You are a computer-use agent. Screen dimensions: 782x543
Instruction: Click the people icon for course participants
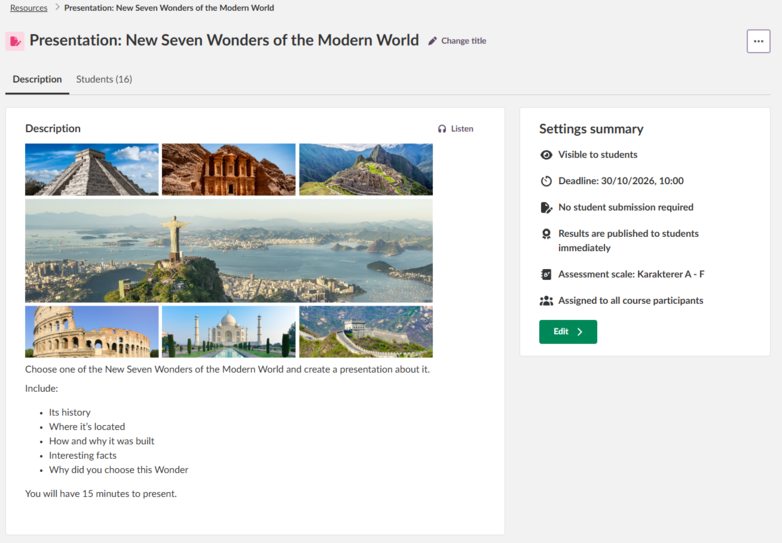546,301
